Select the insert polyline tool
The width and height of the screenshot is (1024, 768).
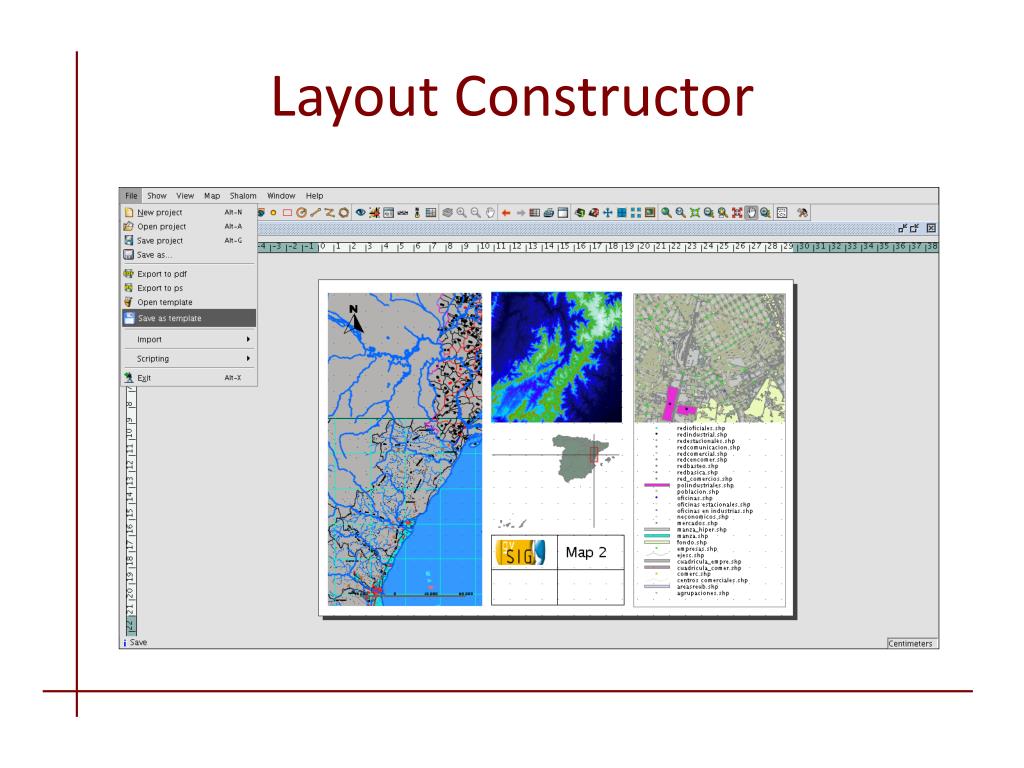(x=329, y=213)
